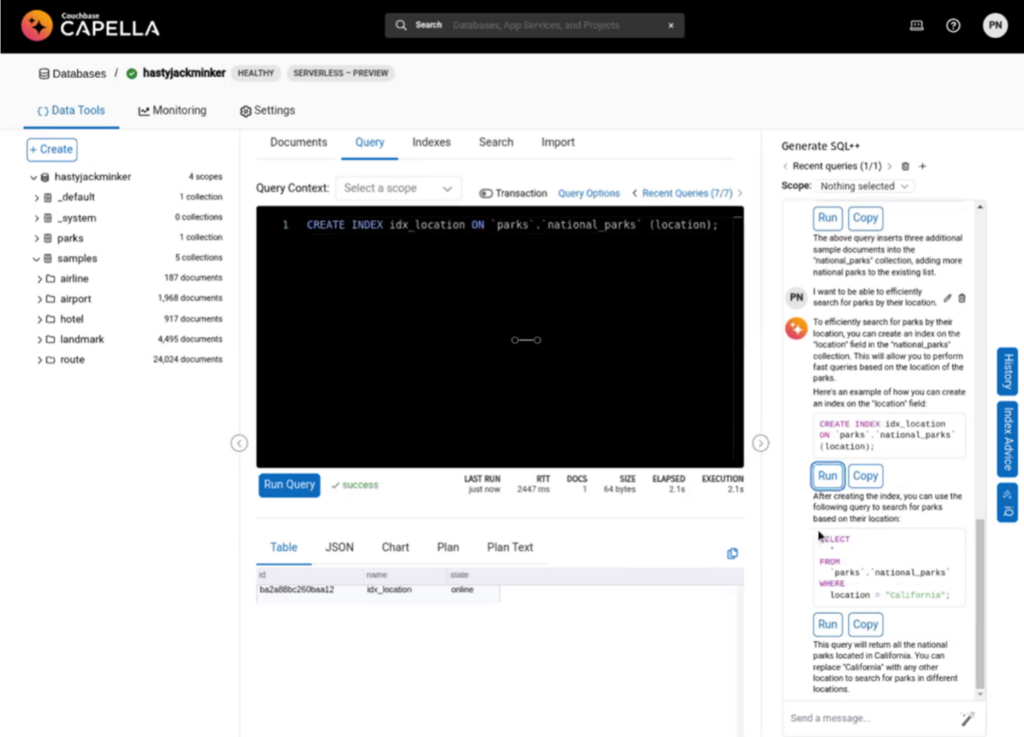
Task: Switch to the Indexes tab
Action: [431, 142]
